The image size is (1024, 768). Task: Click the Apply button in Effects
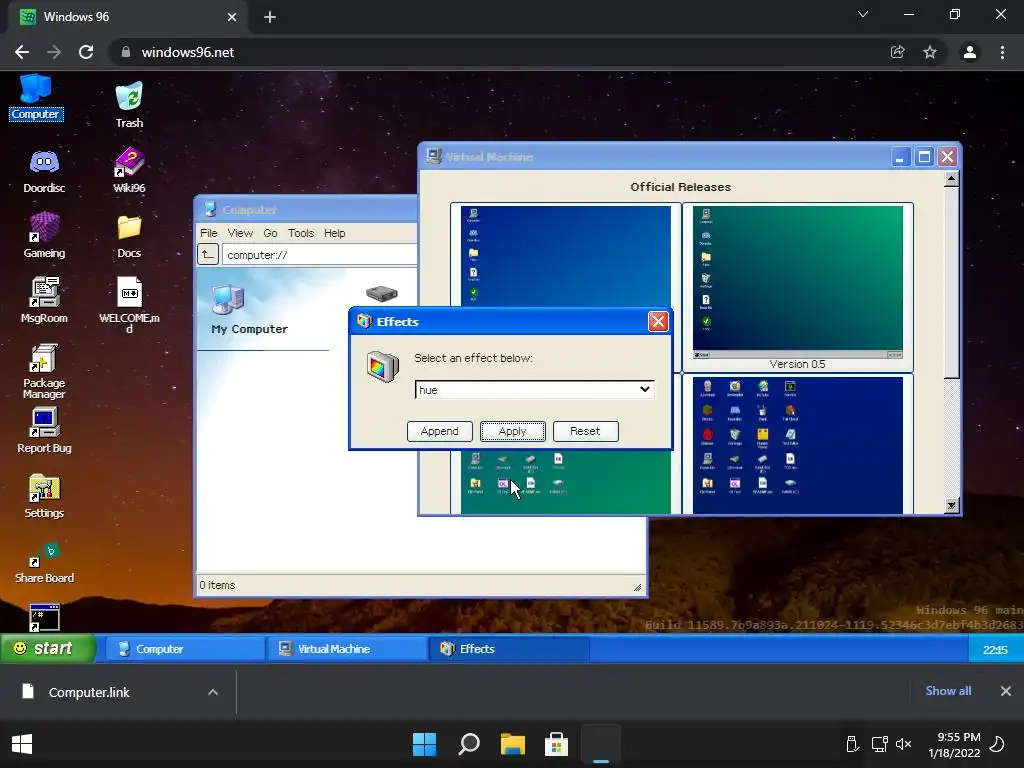click(513, 431)
